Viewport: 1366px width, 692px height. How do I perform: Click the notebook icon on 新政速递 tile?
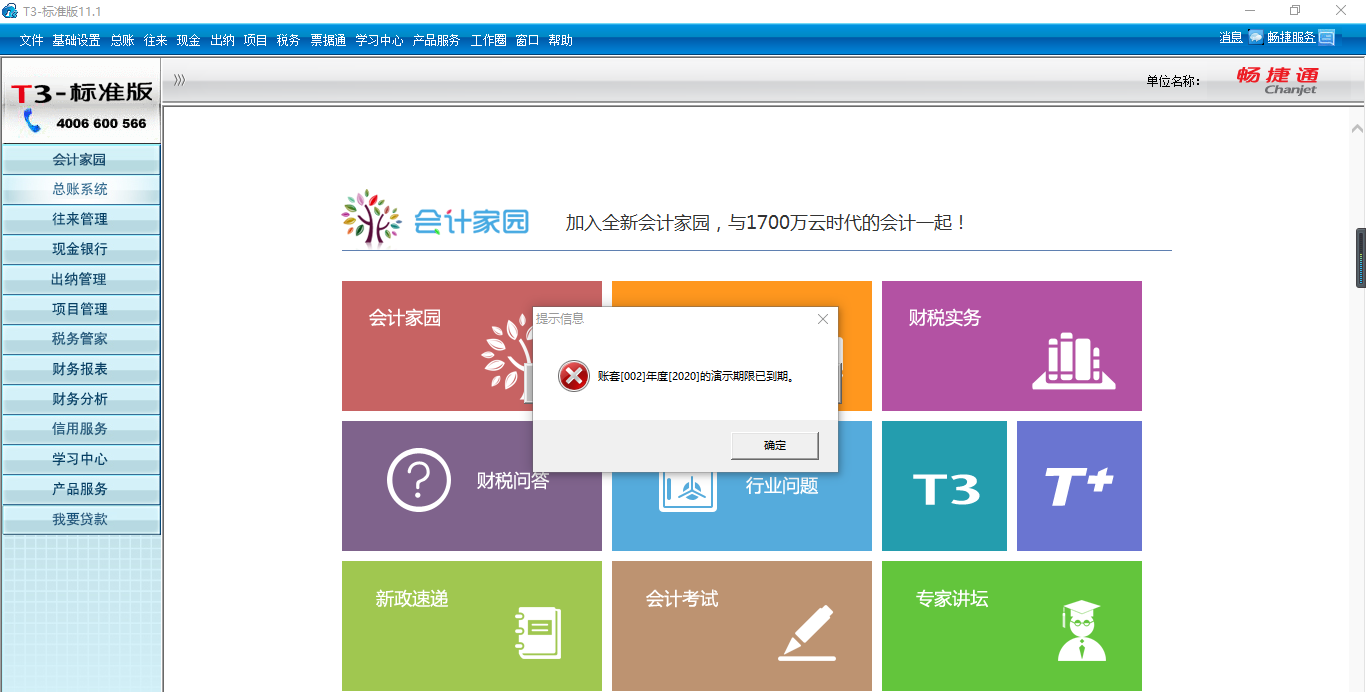click(x=538, y=632)
